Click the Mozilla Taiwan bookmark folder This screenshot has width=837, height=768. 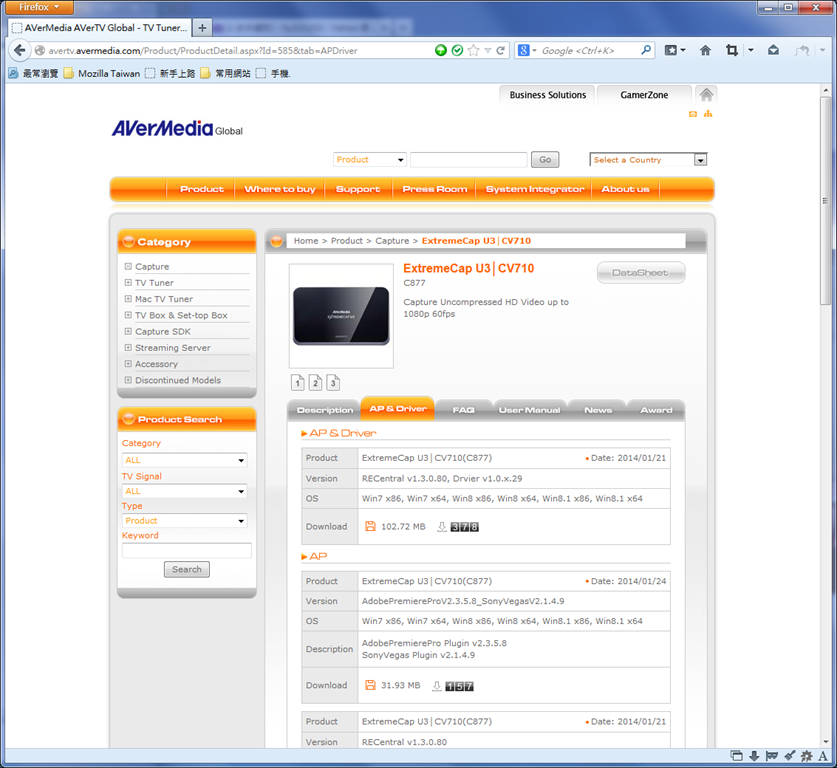(102, 73)
